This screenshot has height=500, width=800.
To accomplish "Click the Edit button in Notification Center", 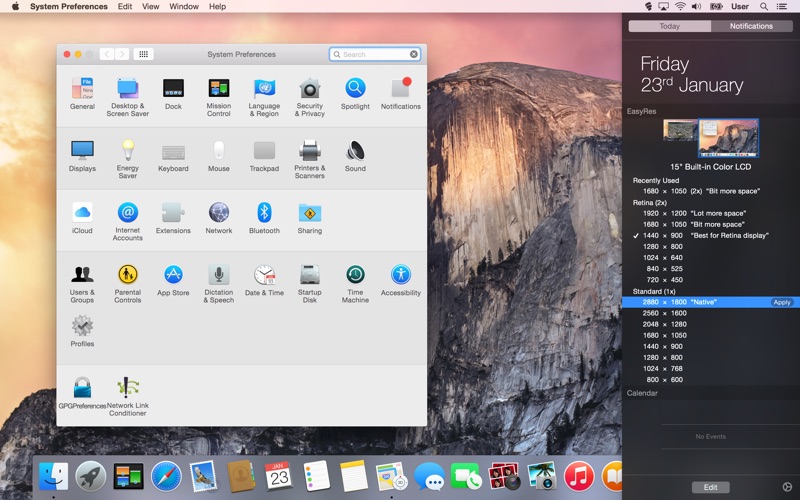I will tap(710, 487).
